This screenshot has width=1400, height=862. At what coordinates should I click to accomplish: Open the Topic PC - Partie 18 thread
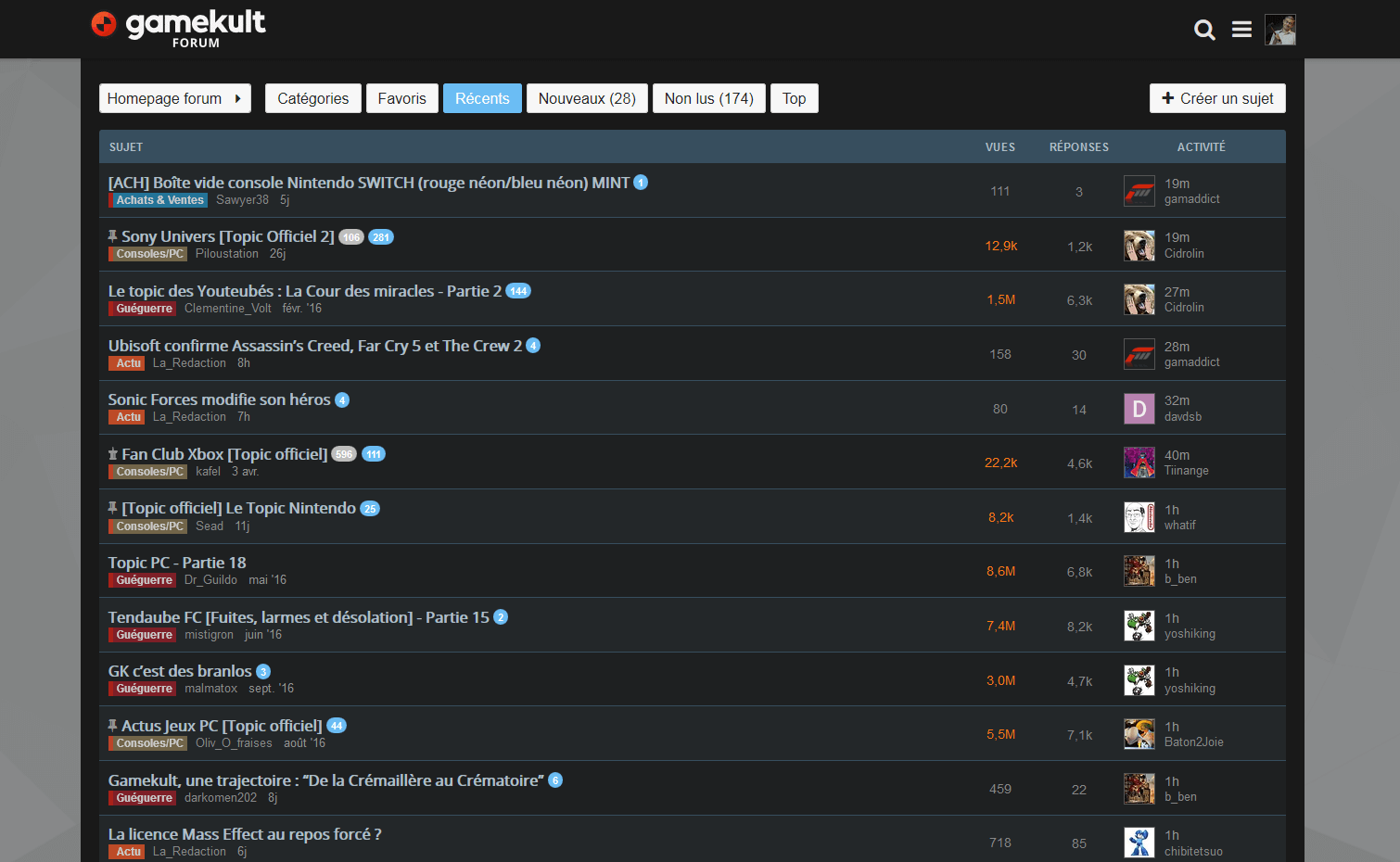click(176, 563)
